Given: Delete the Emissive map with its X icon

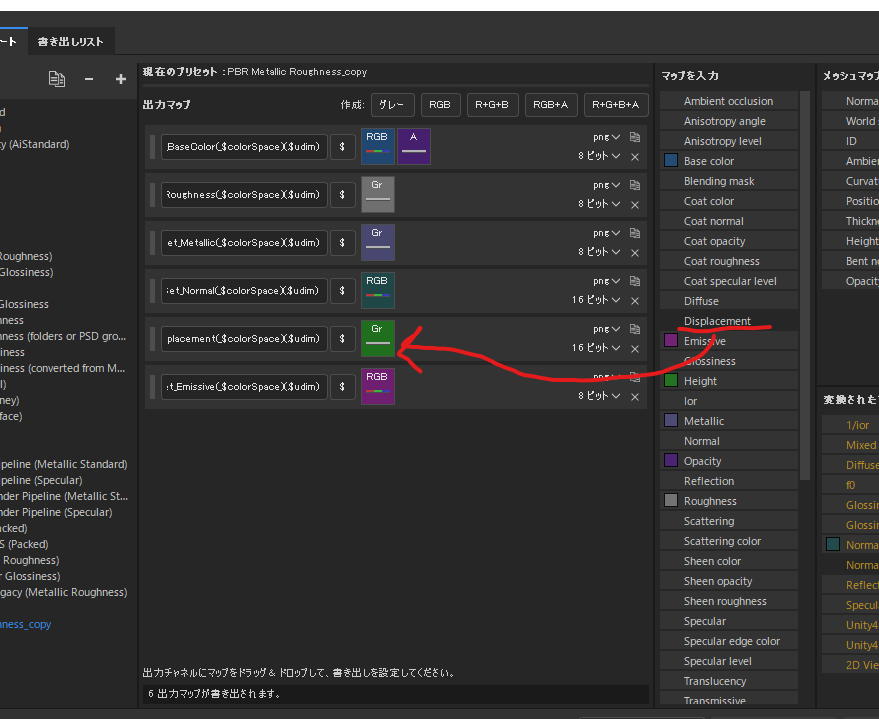Looking at the screenshot, I should point(635,395).
